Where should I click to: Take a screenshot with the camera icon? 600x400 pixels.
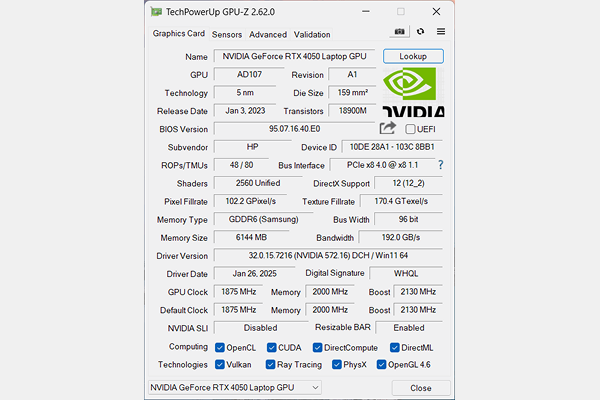pos(399,31)
